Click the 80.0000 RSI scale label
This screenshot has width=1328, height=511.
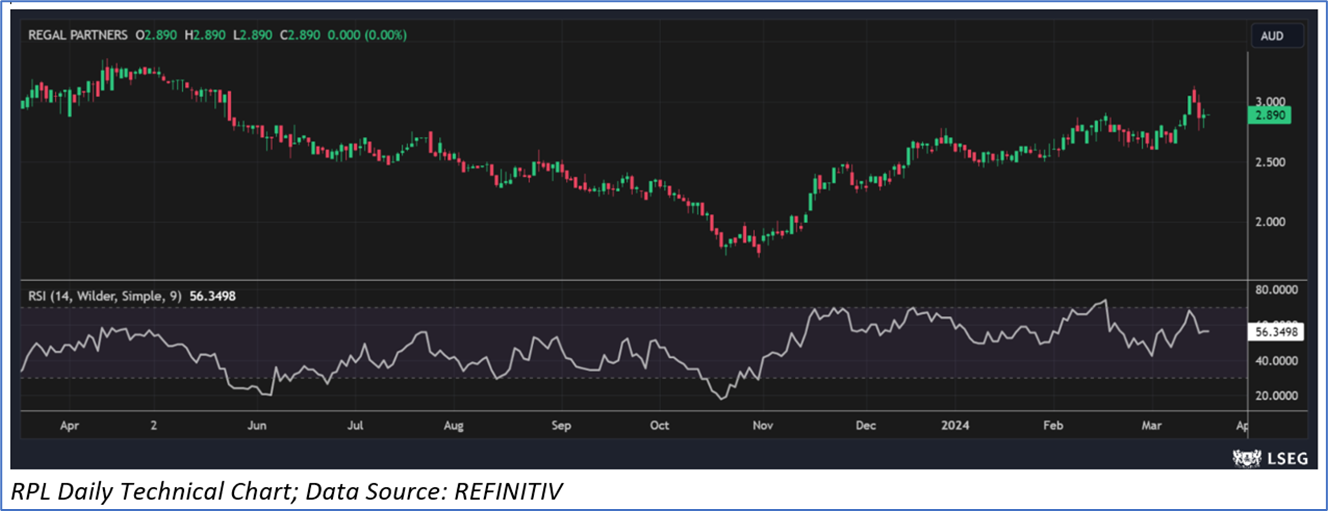point(1277,291)
